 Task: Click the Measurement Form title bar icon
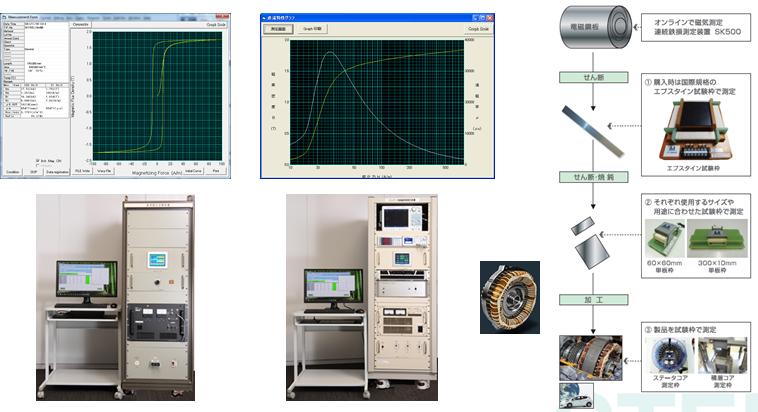5,17
